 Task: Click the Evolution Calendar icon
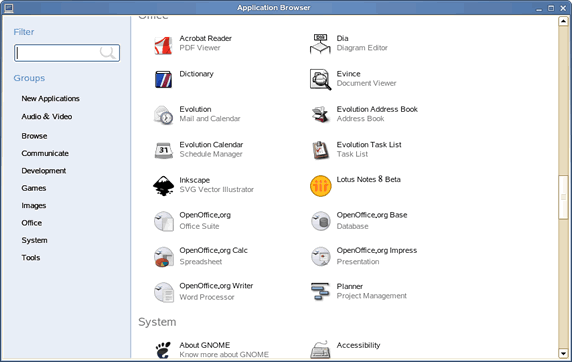point(163,150)
